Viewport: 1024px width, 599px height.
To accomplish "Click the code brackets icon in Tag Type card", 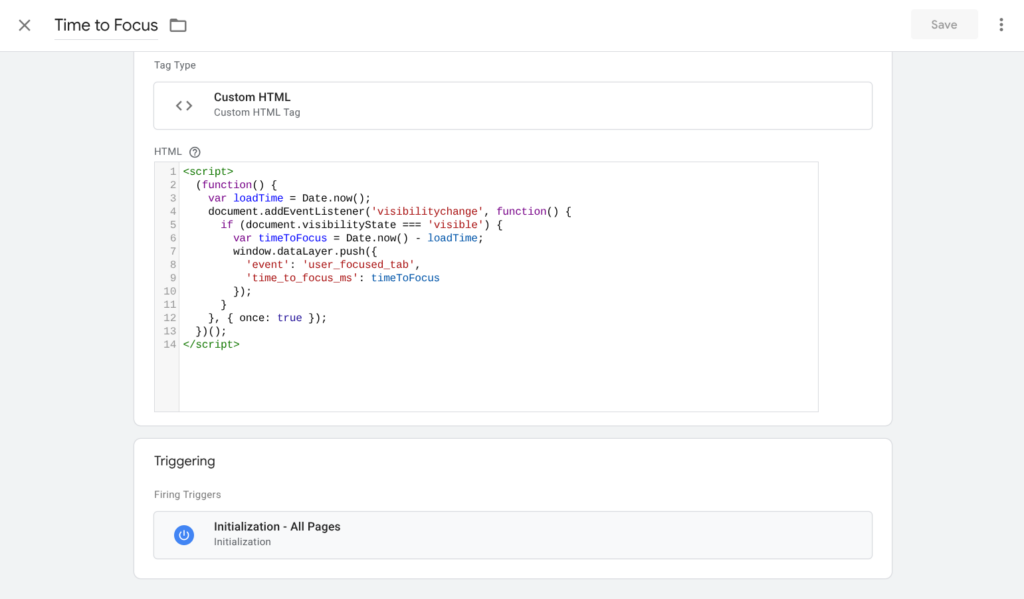I will 184,104.
